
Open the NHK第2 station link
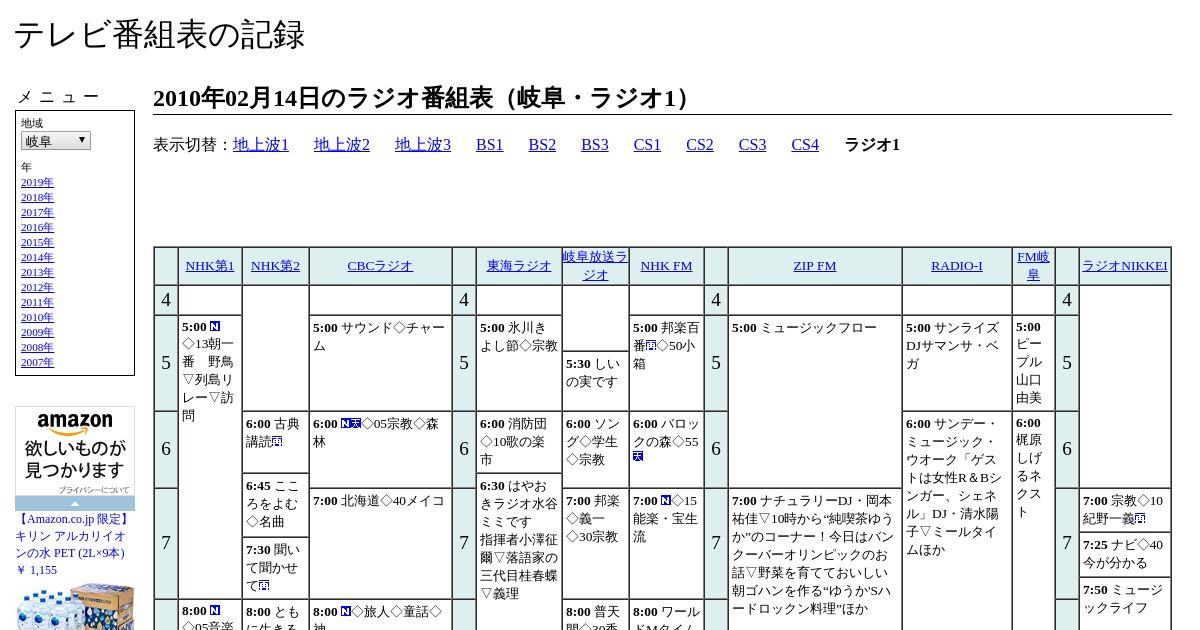[x=275, y=266]
